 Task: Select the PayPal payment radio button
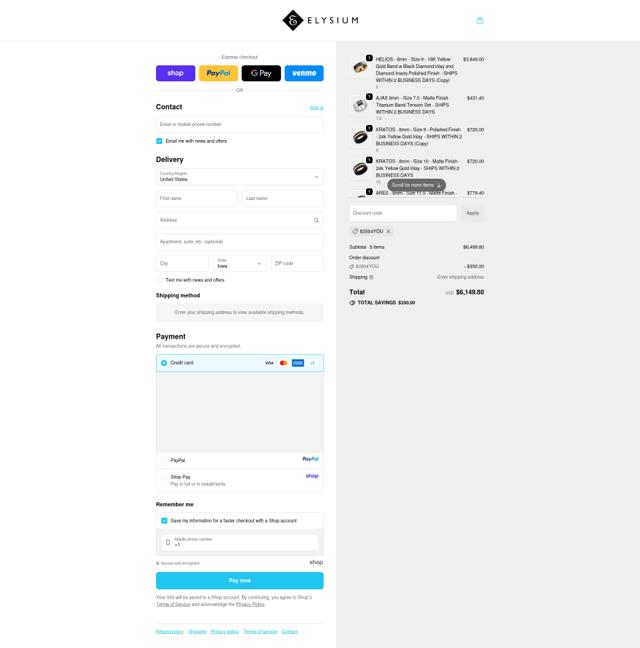(x=164, y=460)
